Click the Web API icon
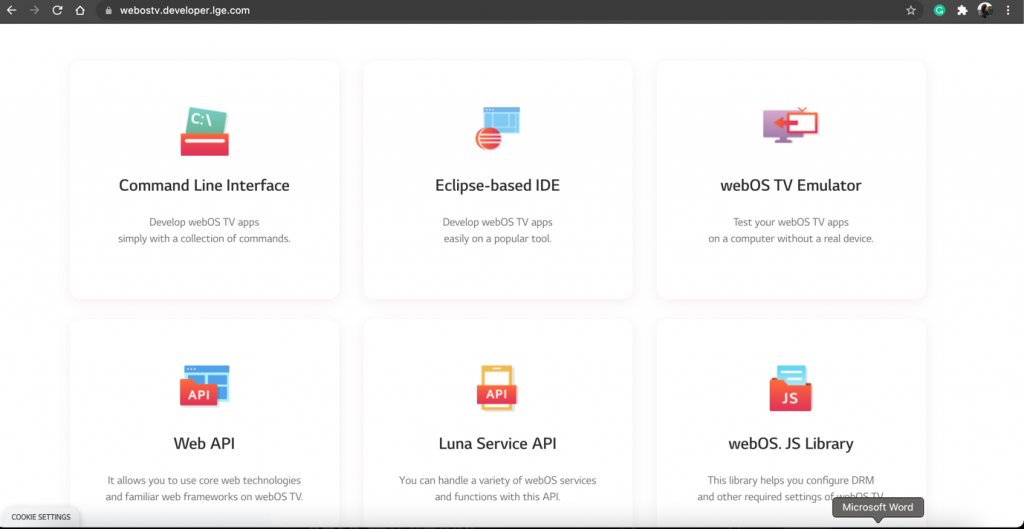The width and height of the screenshot is (1024, 529). (204, 386)
